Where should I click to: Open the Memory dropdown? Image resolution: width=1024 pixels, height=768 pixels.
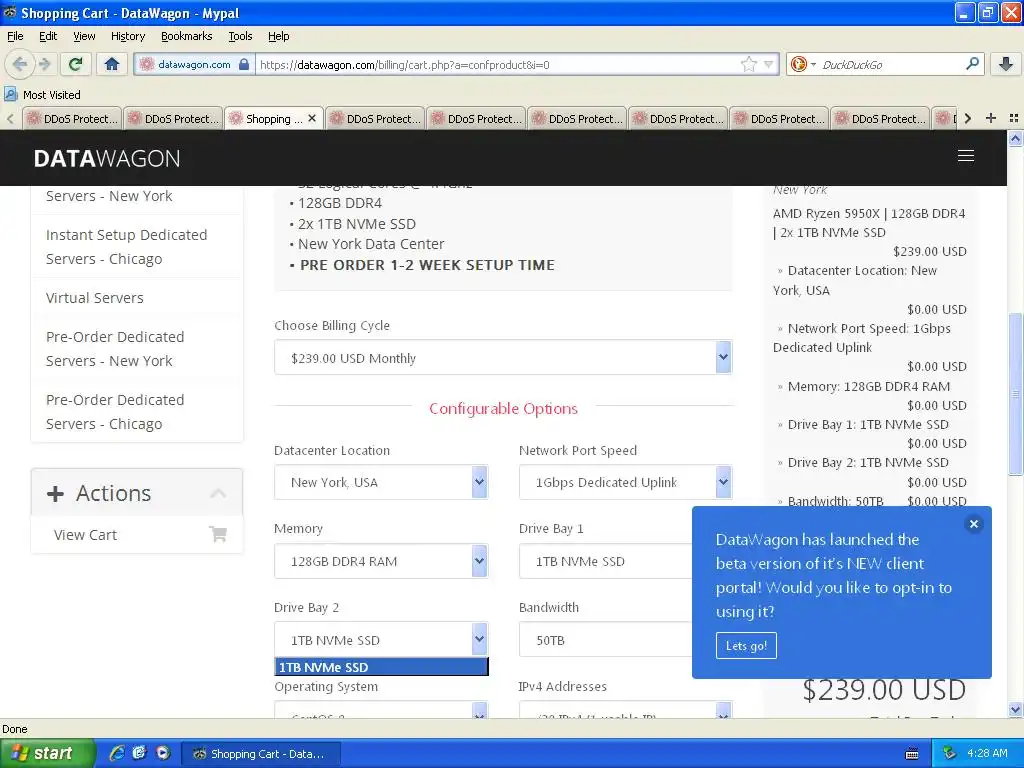tap(381, 561)
